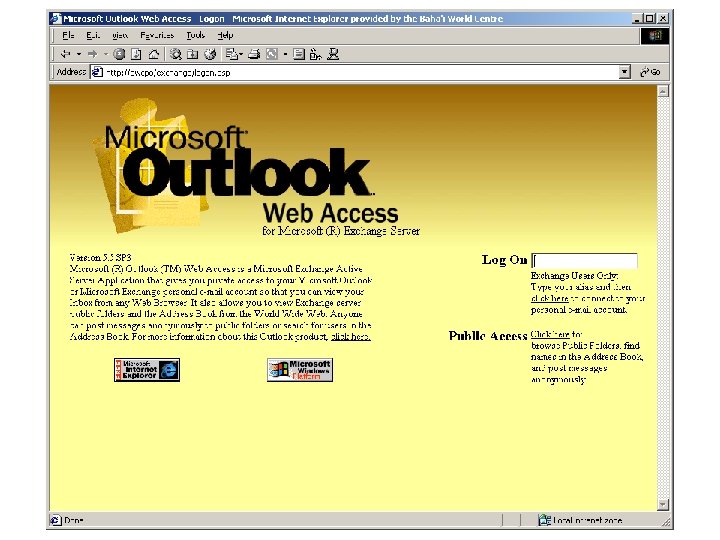The width and height of the screenshot is (720, 540).
Task: Click the vertical scrollbar up arrow
Action: click(x=663, y=91)
